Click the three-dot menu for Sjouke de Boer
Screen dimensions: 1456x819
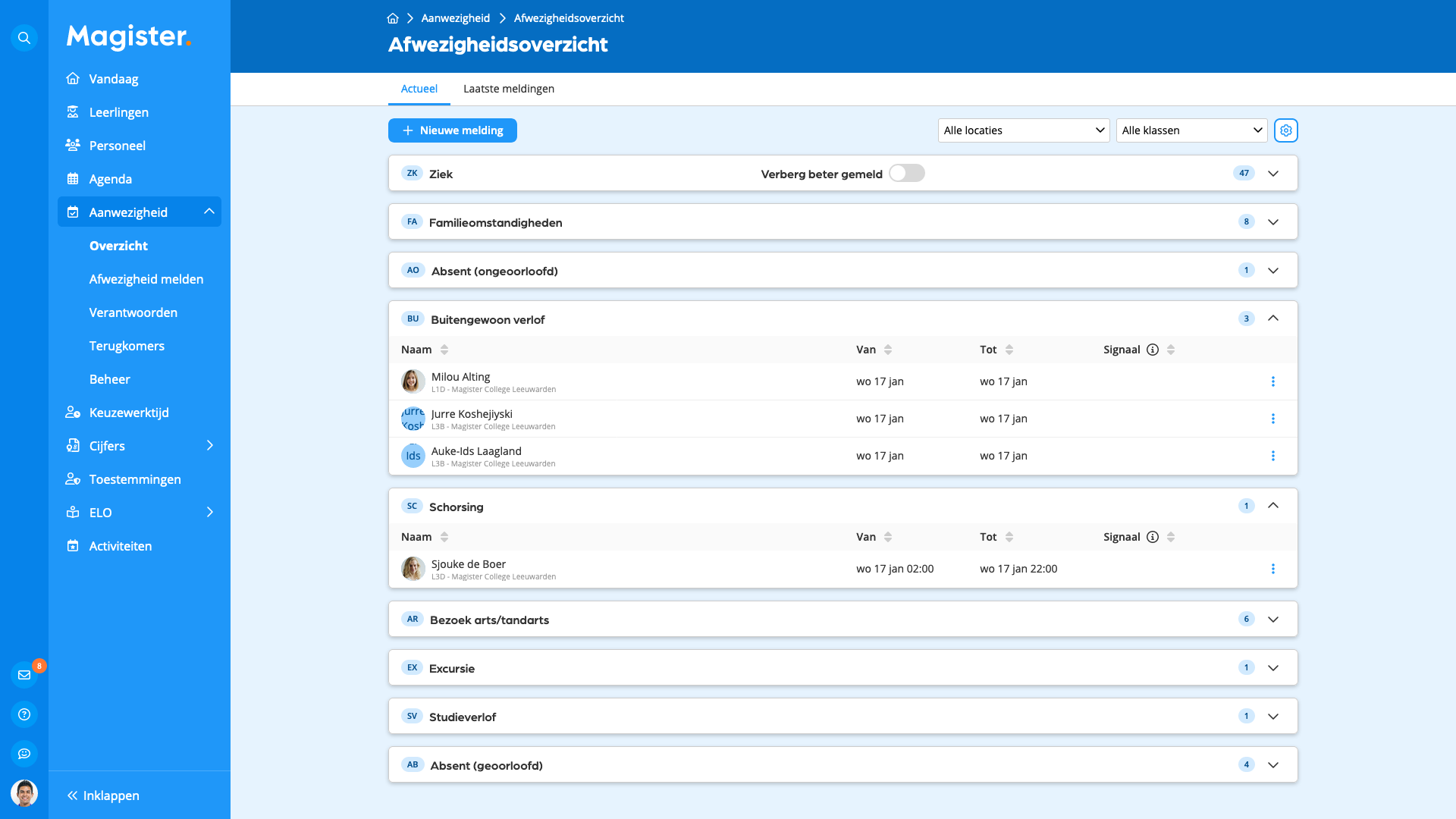point(1273,569)
